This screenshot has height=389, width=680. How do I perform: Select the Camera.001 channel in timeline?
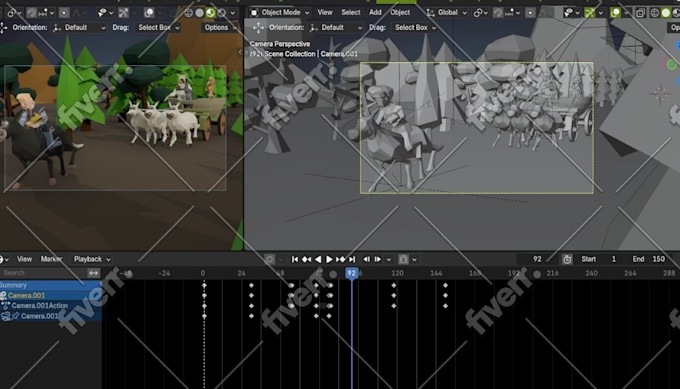[x=51, y=295]
